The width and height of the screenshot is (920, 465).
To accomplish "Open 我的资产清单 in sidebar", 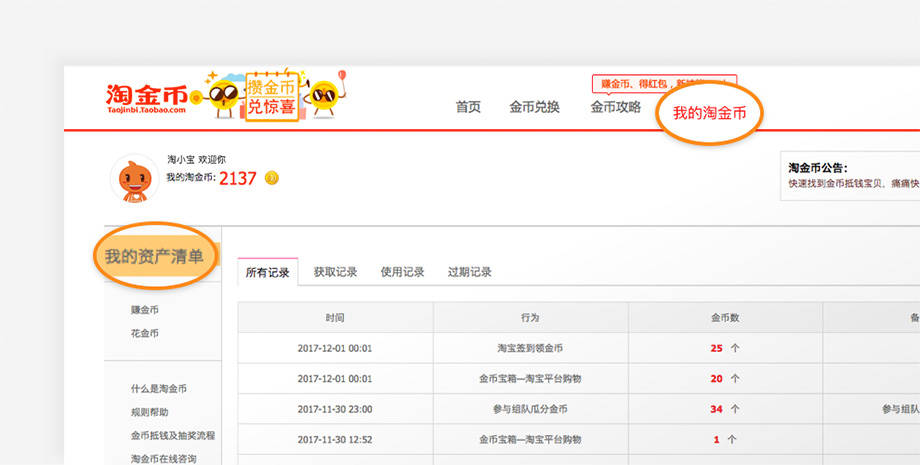I will 154,257.
